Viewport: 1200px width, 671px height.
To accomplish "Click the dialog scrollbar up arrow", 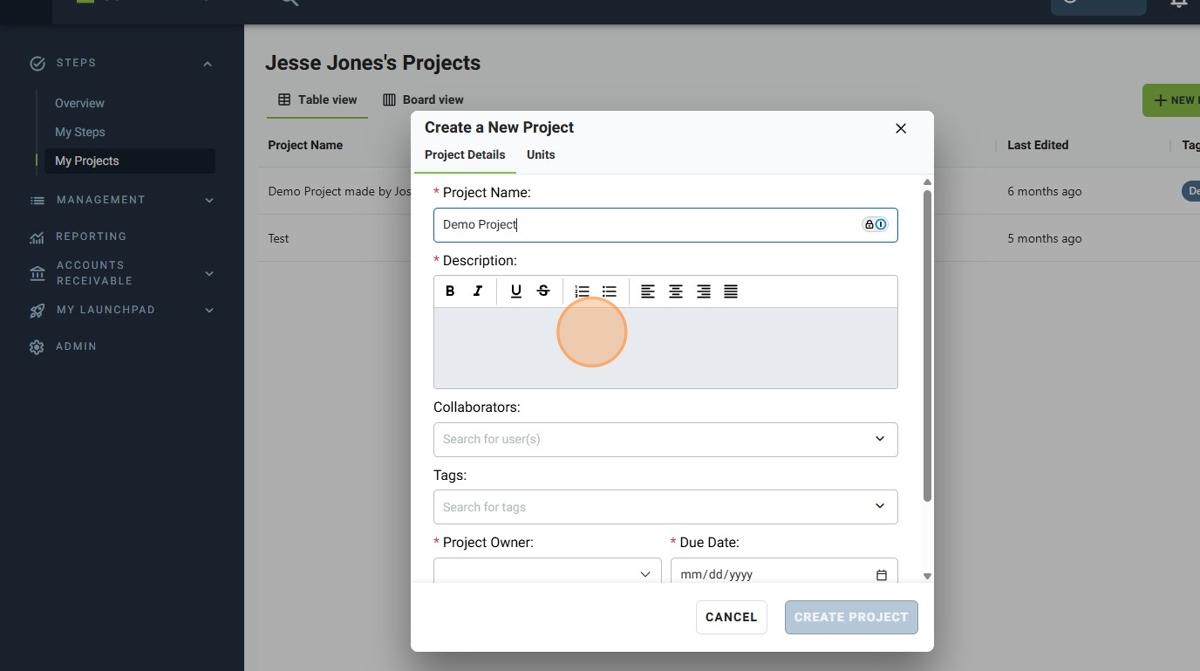I will click(927, 182).
